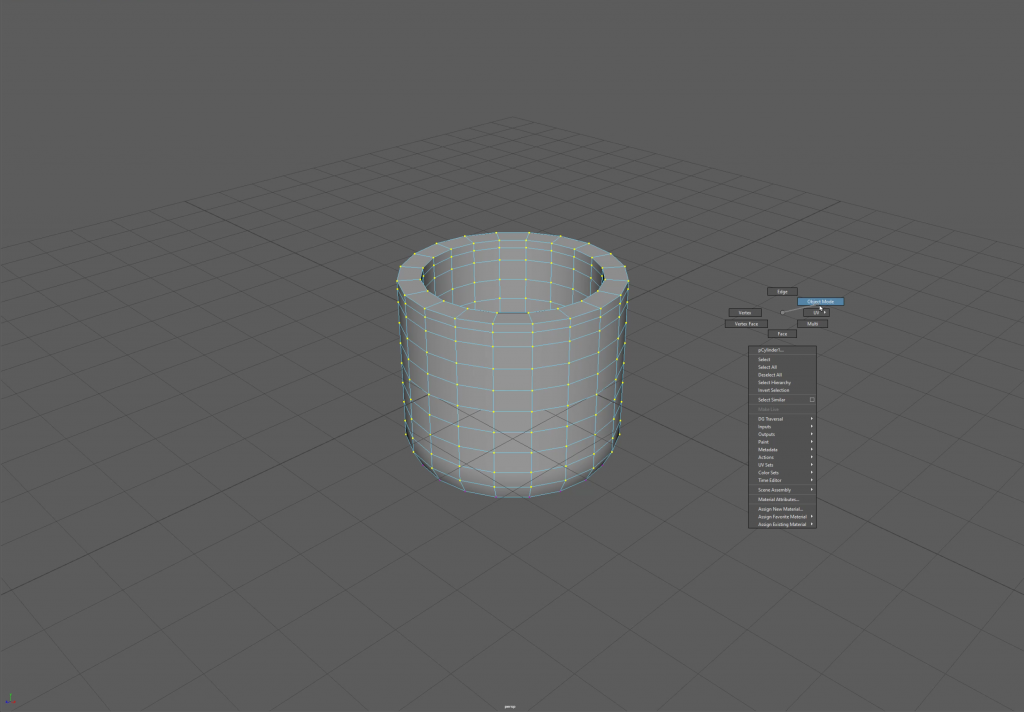Open the UV marking menu option
The width and height of the screenshot is (1024, 712).
pos(816,313)
